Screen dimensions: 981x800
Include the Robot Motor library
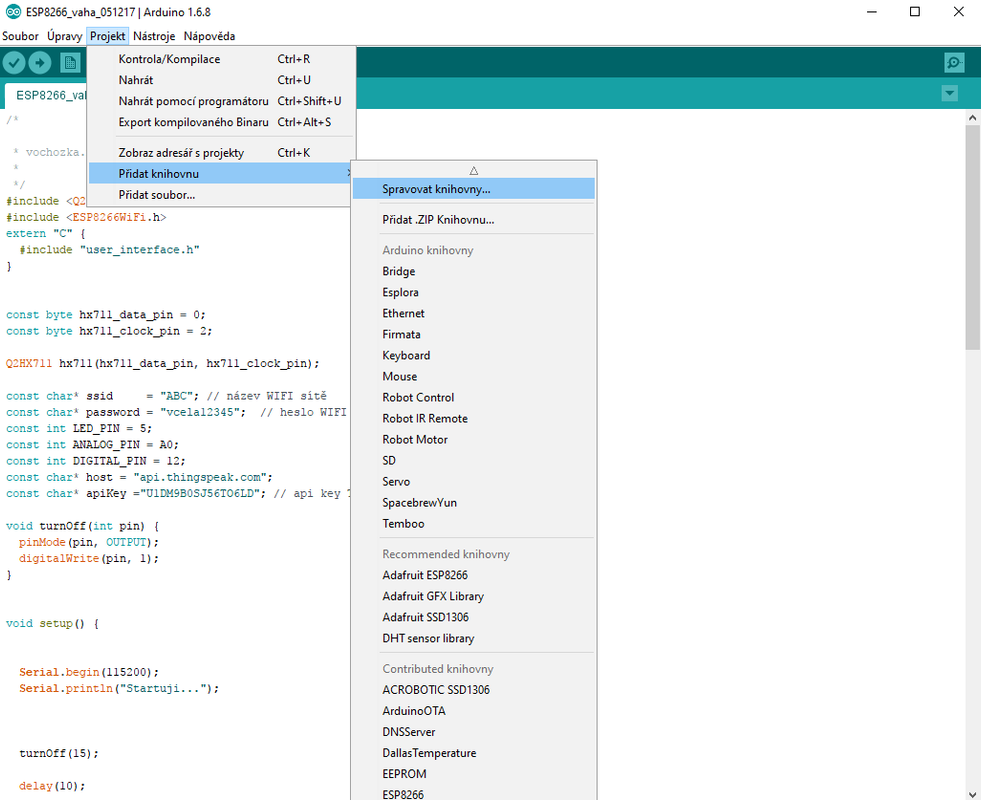click(x=474, y=439)
